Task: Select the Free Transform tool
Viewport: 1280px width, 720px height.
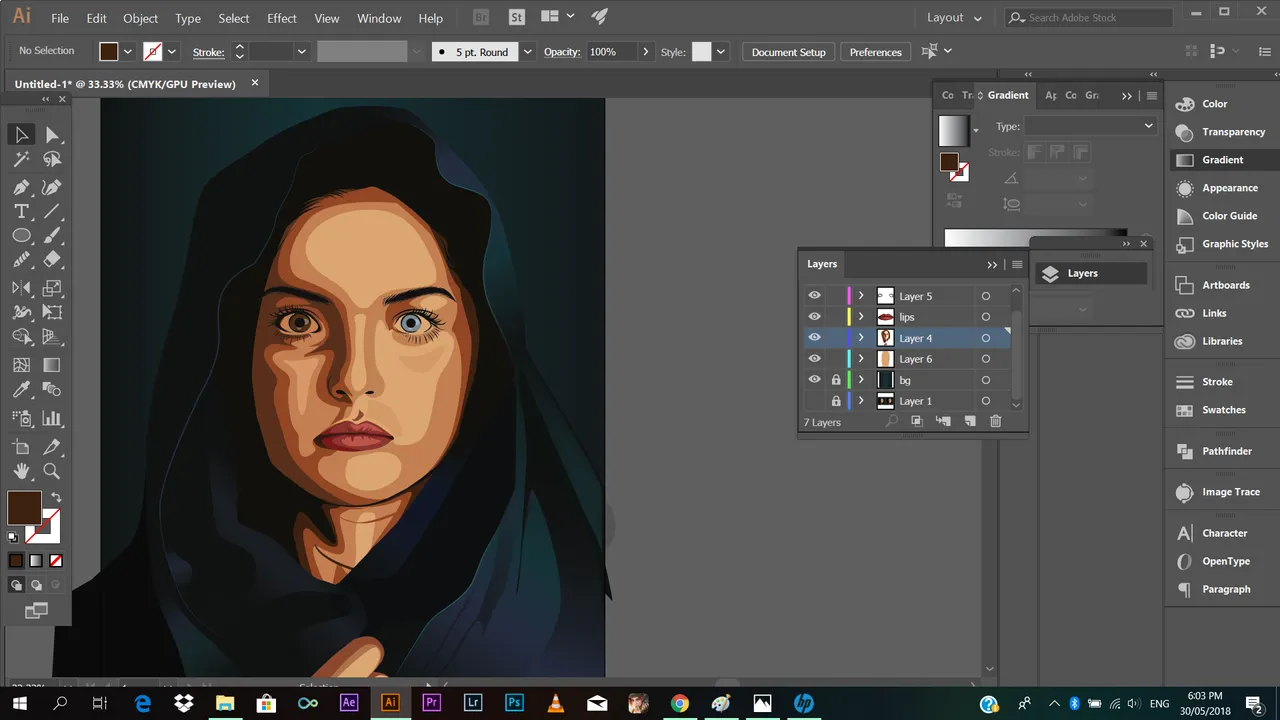Action: coord(52,313)
